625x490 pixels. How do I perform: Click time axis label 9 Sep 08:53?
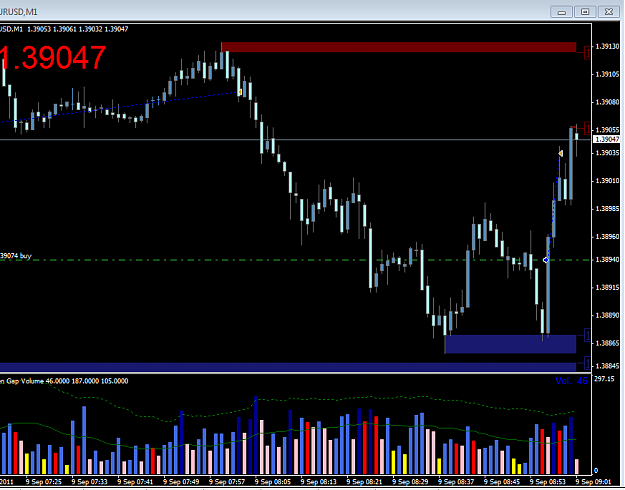[x=548, y=482]
